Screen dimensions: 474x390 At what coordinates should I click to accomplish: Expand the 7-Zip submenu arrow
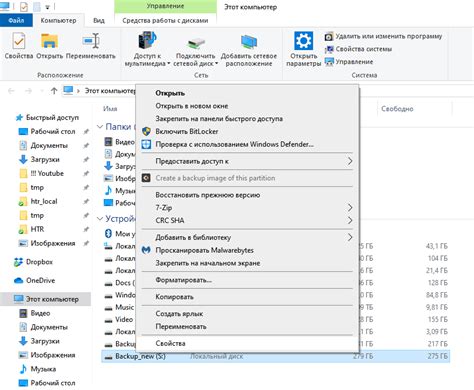(x=350, y=208)
